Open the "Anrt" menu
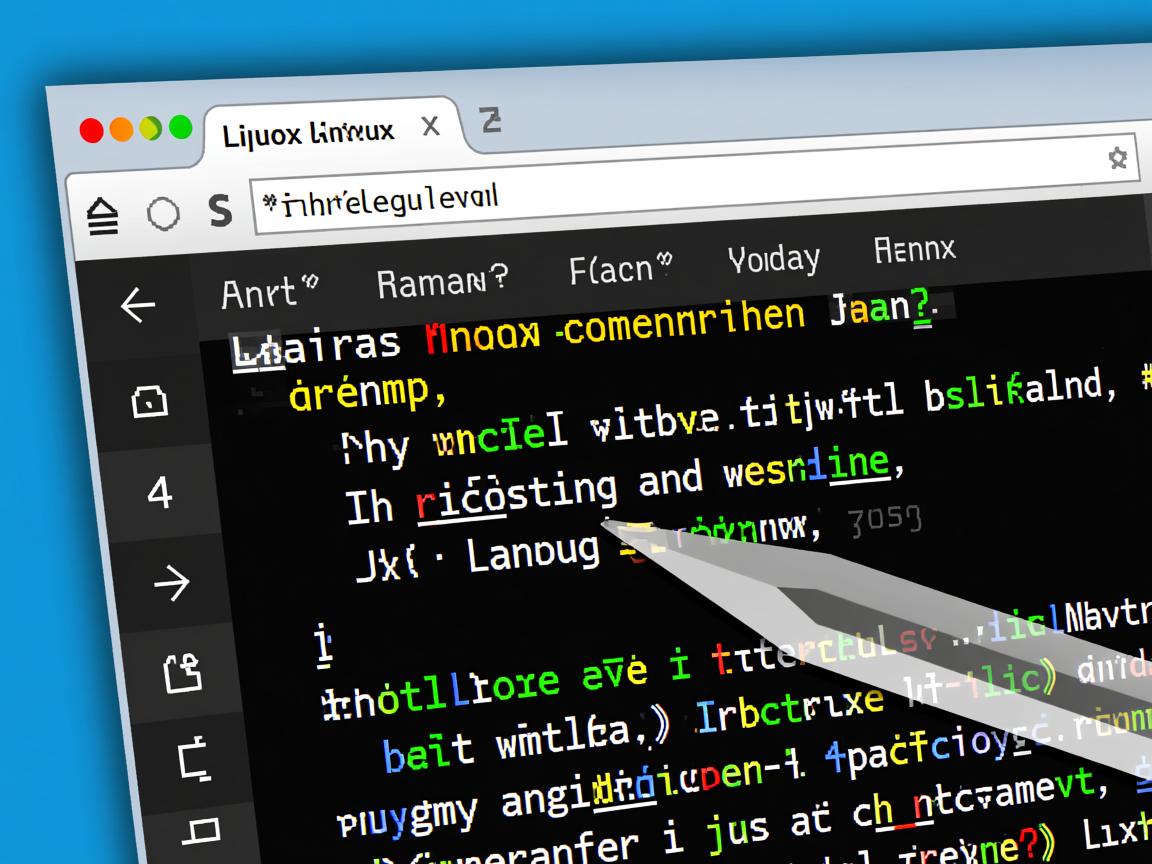 268,293
